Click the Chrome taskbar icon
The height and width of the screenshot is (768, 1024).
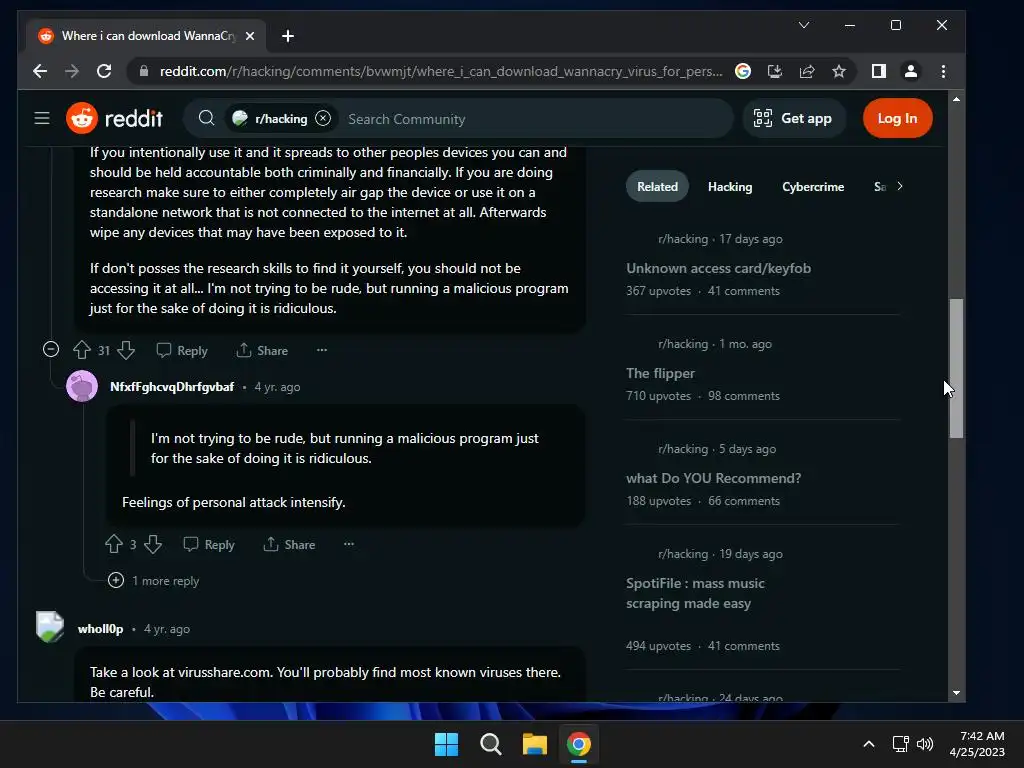click(579, 744)
